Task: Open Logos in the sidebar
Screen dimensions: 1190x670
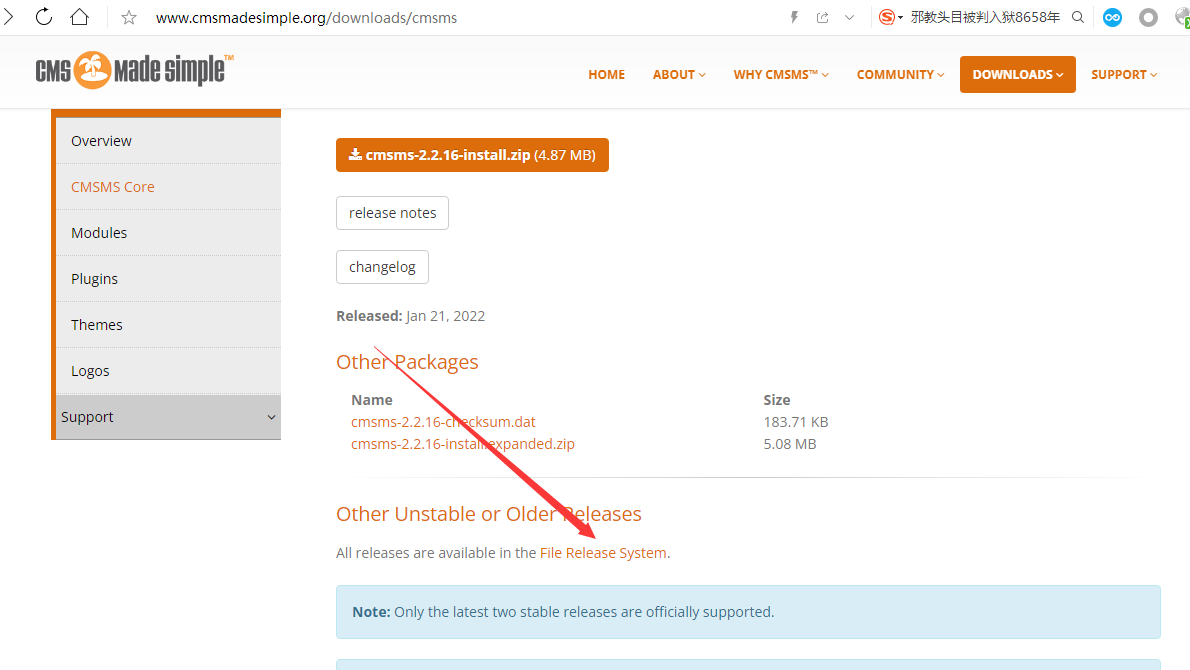Action: click(168, 371)
